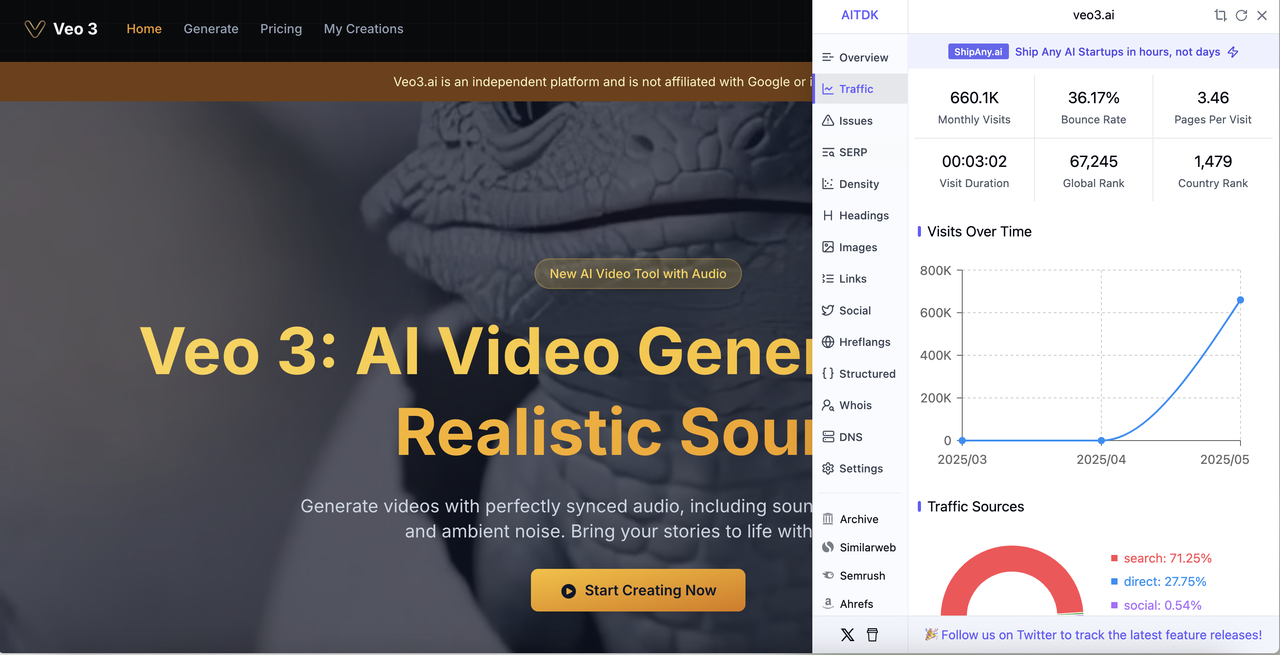The width and height of the screenshot is (1280, 655).
Task: Click the coffee cup icon beside X
Action: [872, 635]
